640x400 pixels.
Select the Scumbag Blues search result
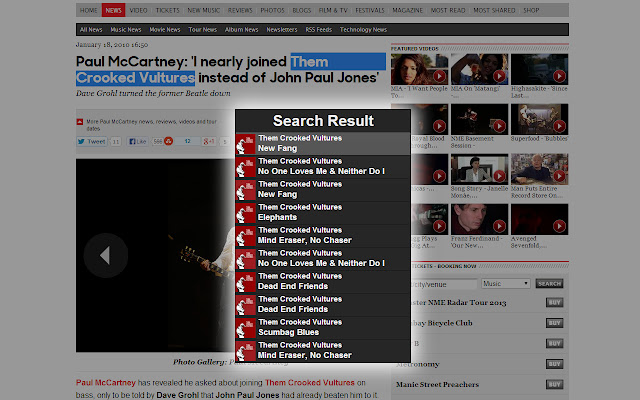(323, 328)
